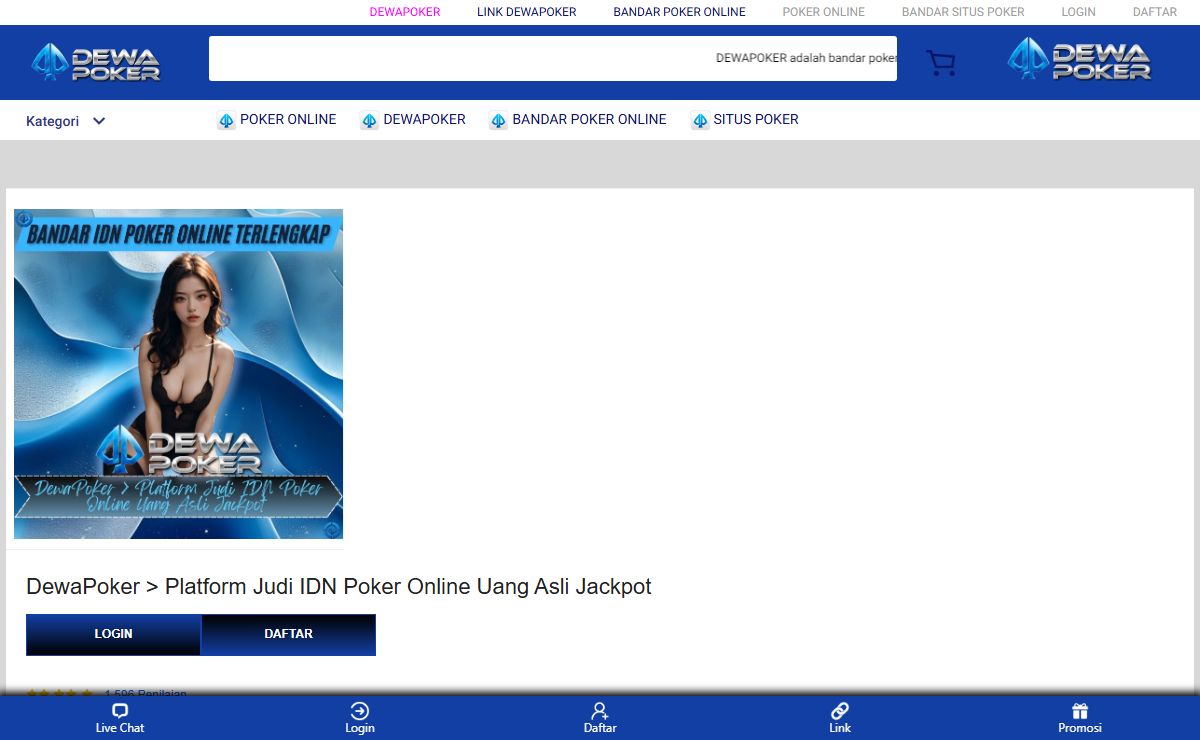Open BANDAR SITUS POKER top menu item

pyautogui.click(x=963, y=12)
